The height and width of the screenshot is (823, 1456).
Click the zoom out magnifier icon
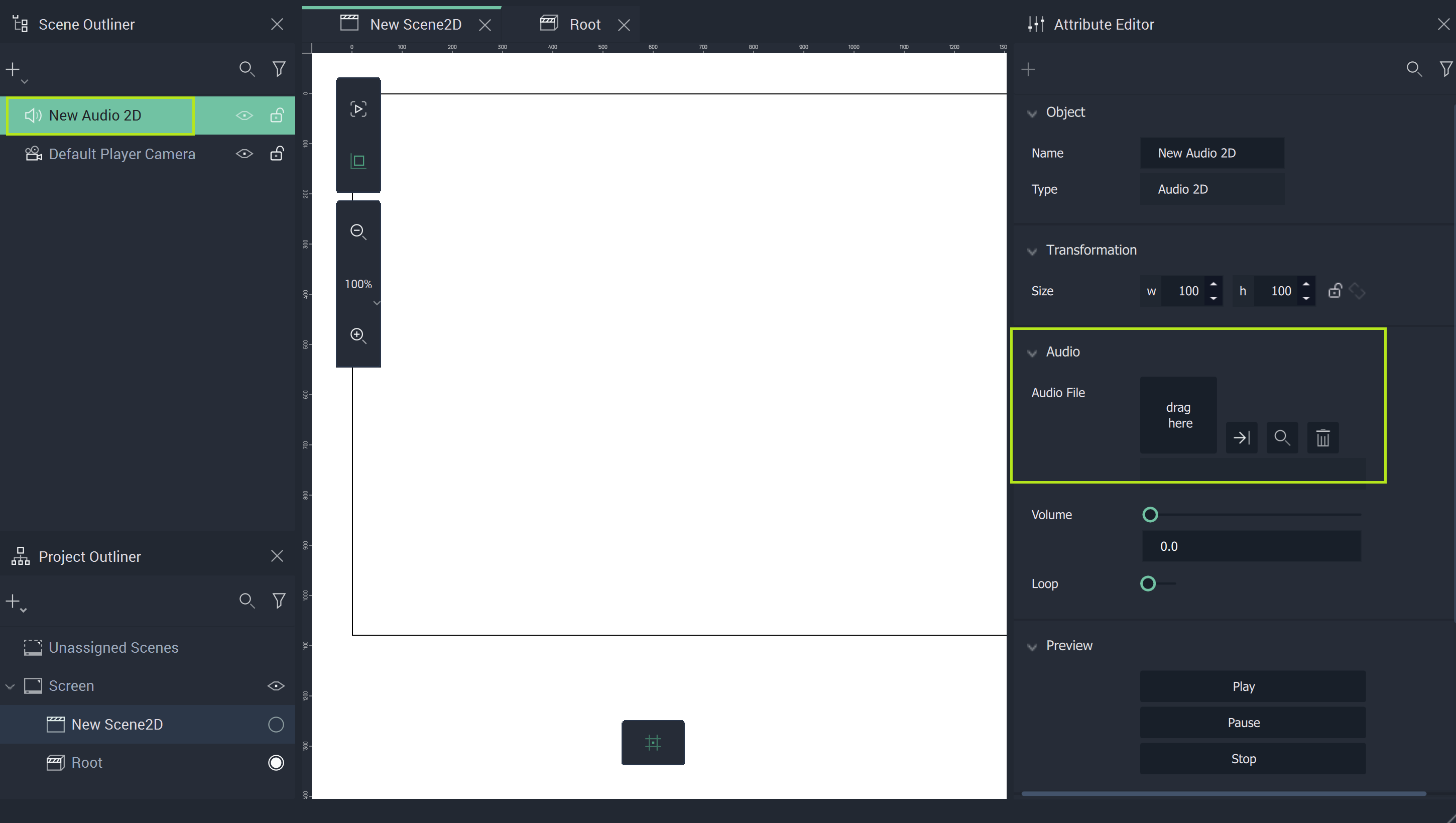pyautogui.click(x=358, y=231)
